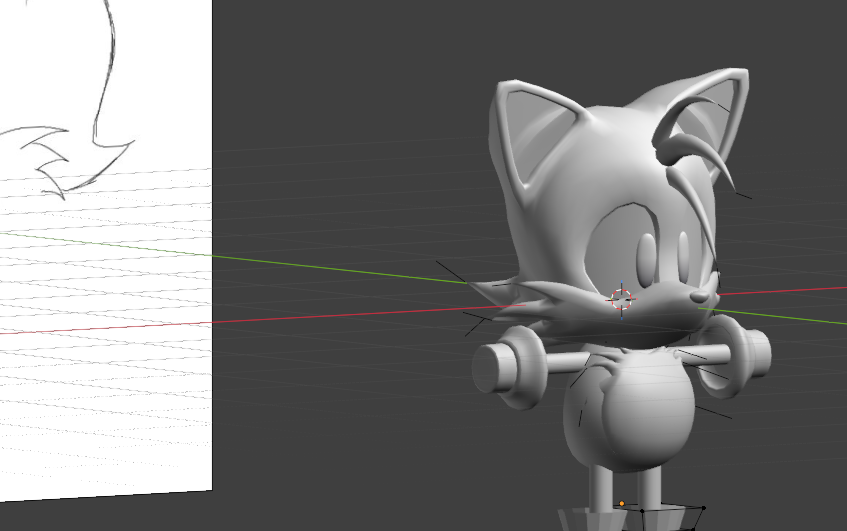
Task: Click the character's nose tip
Action: point(699,296)
